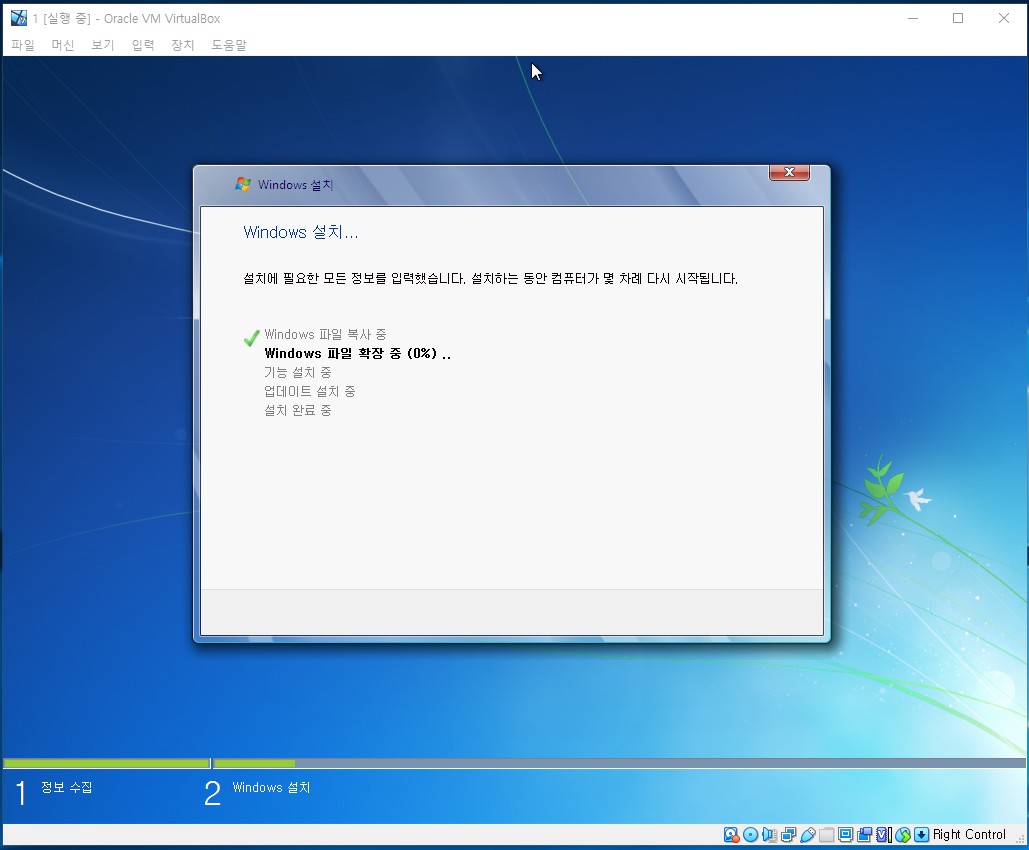This screenshot has width=1029, height=850.
Task: Click the '기능 설치 중' step text
Action: coord(297,372)
